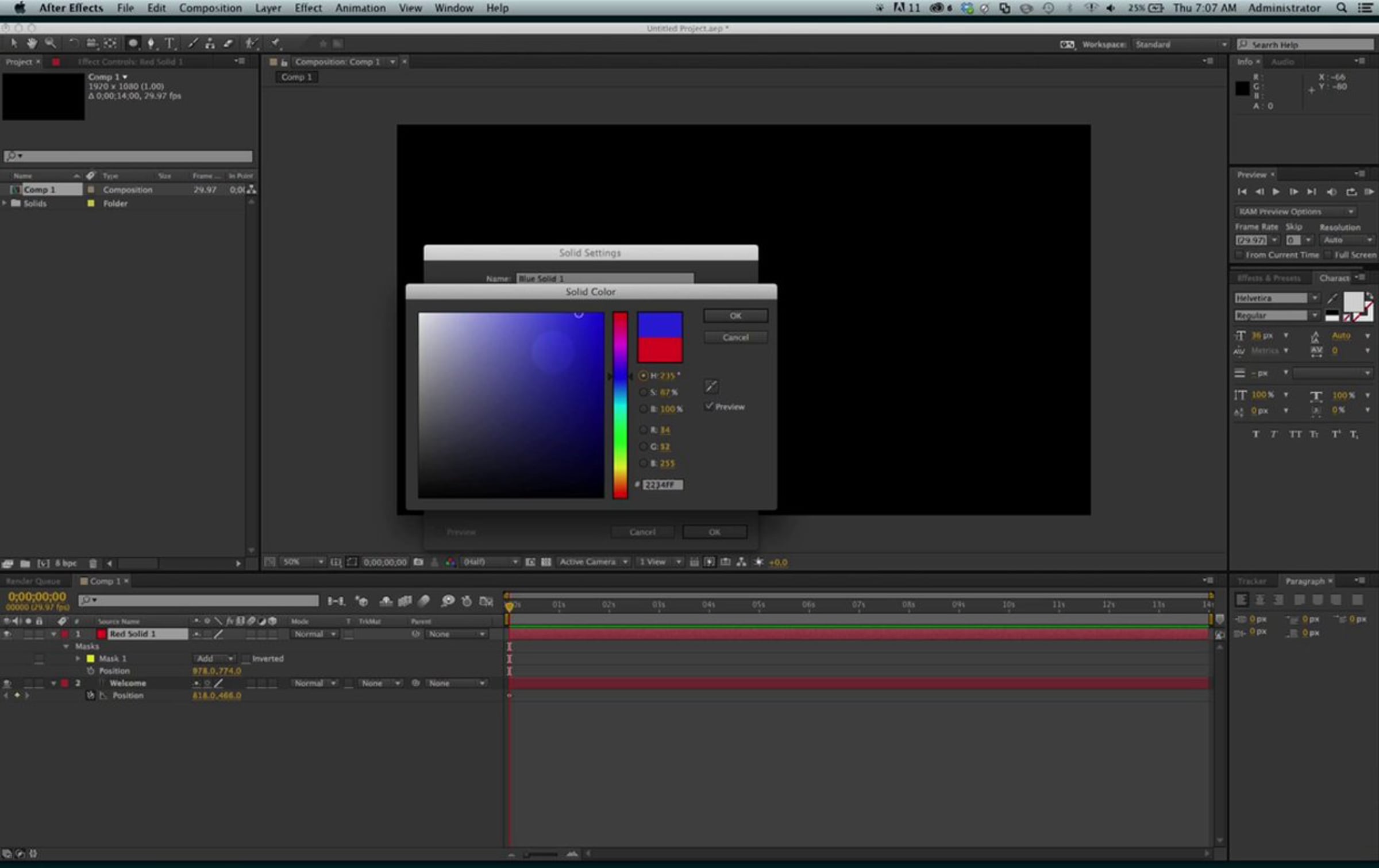Select the Eraser tool
Image resolution: width=1379 pixels, height=868 pixels.
tap(228, 43)
